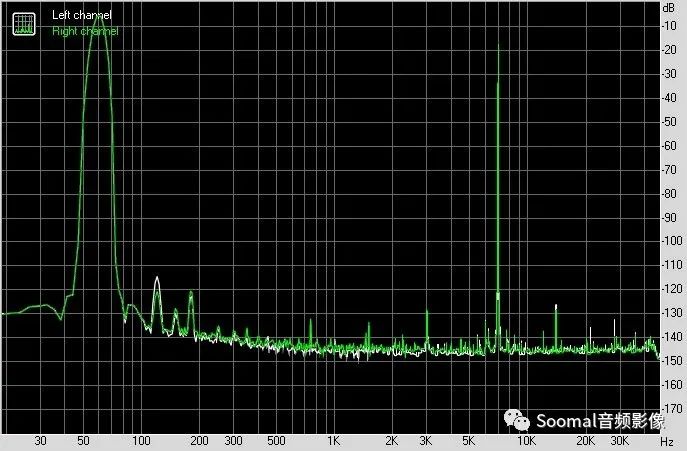Click the "50" Hz frequency axis label
Viewport: 687px width, 451px height.
(83, 440)
